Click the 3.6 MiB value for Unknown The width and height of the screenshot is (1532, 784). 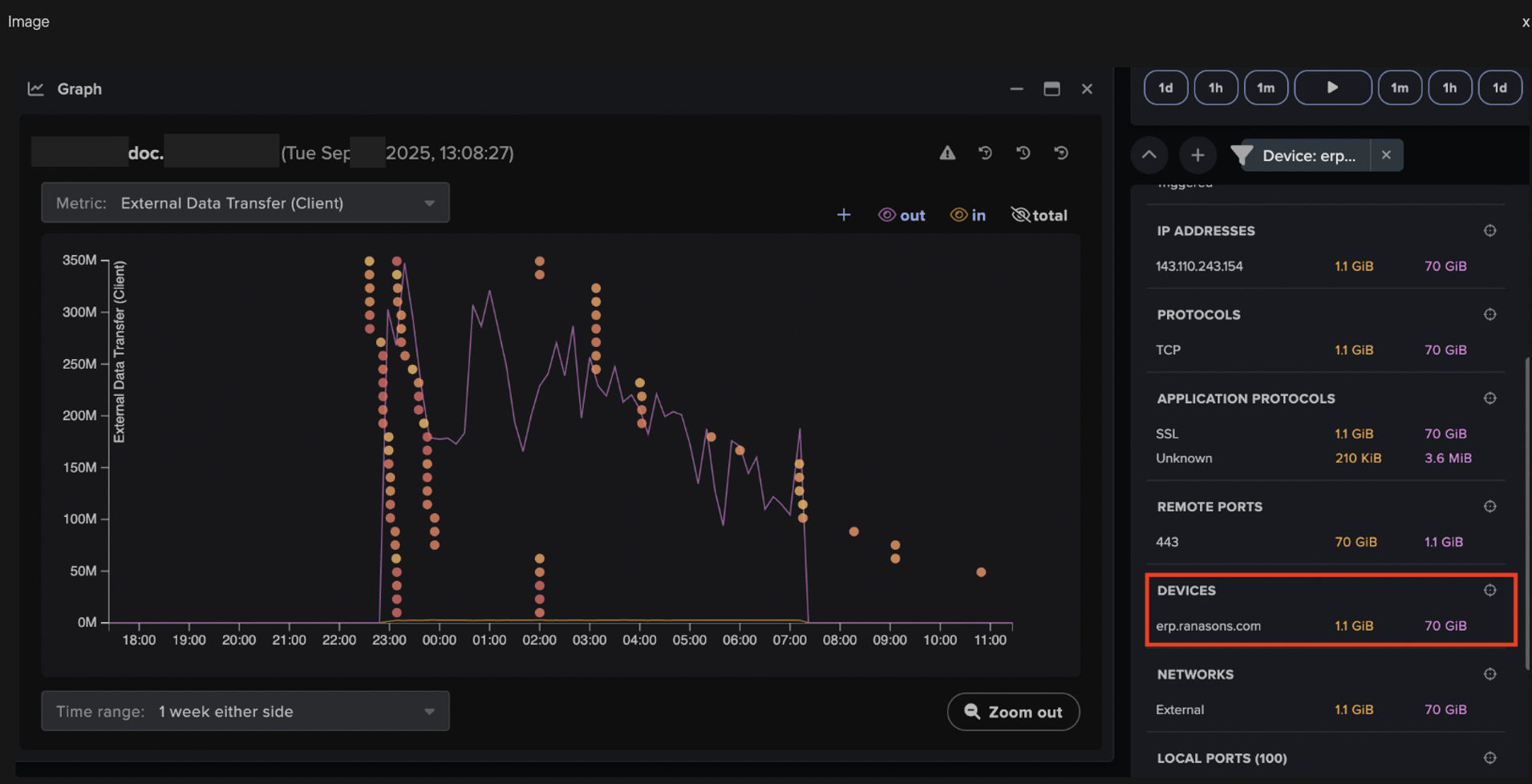coord(1448,459)
